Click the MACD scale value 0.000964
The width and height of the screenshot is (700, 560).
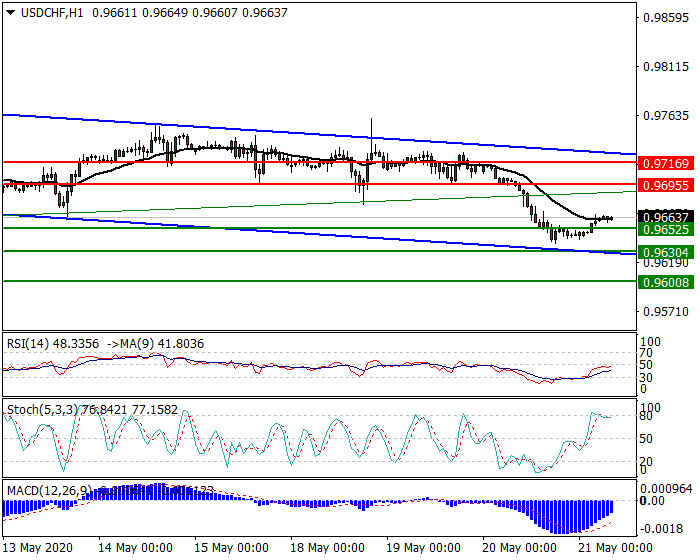pyautogui.click(x=668, y=489)
